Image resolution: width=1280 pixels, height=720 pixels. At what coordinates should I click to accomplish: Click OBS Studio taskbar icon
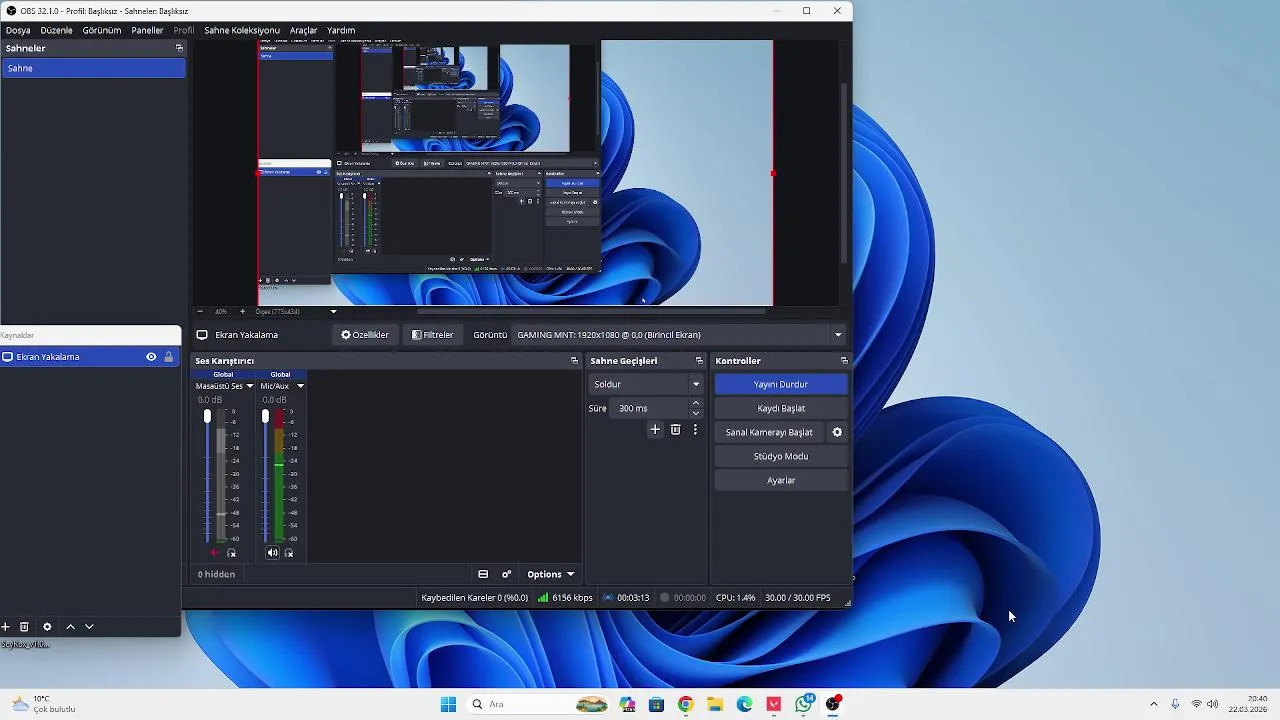click(833, 704)
